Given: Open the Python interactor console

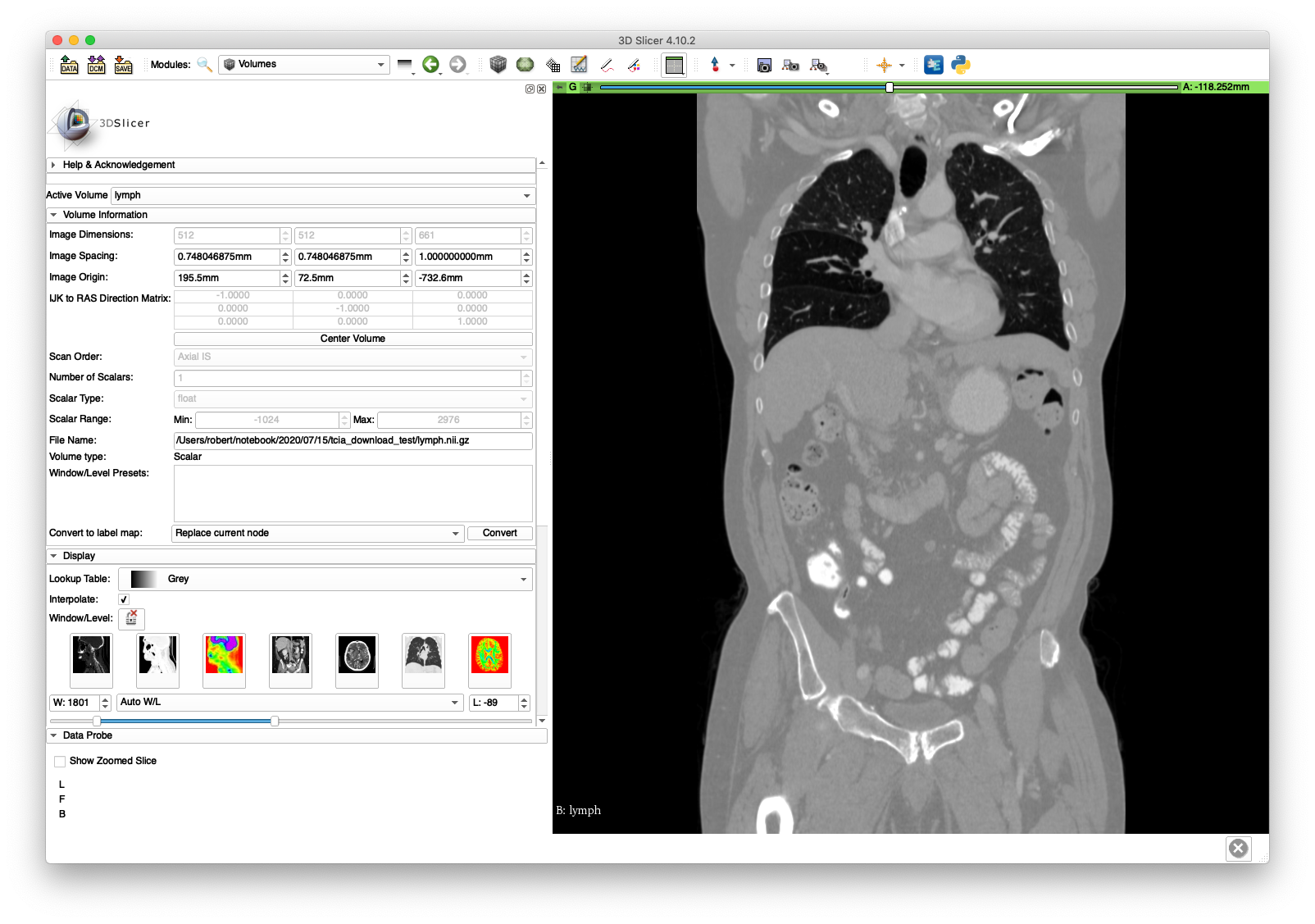Looking at the screenshot, I should [x=960, y=64].
